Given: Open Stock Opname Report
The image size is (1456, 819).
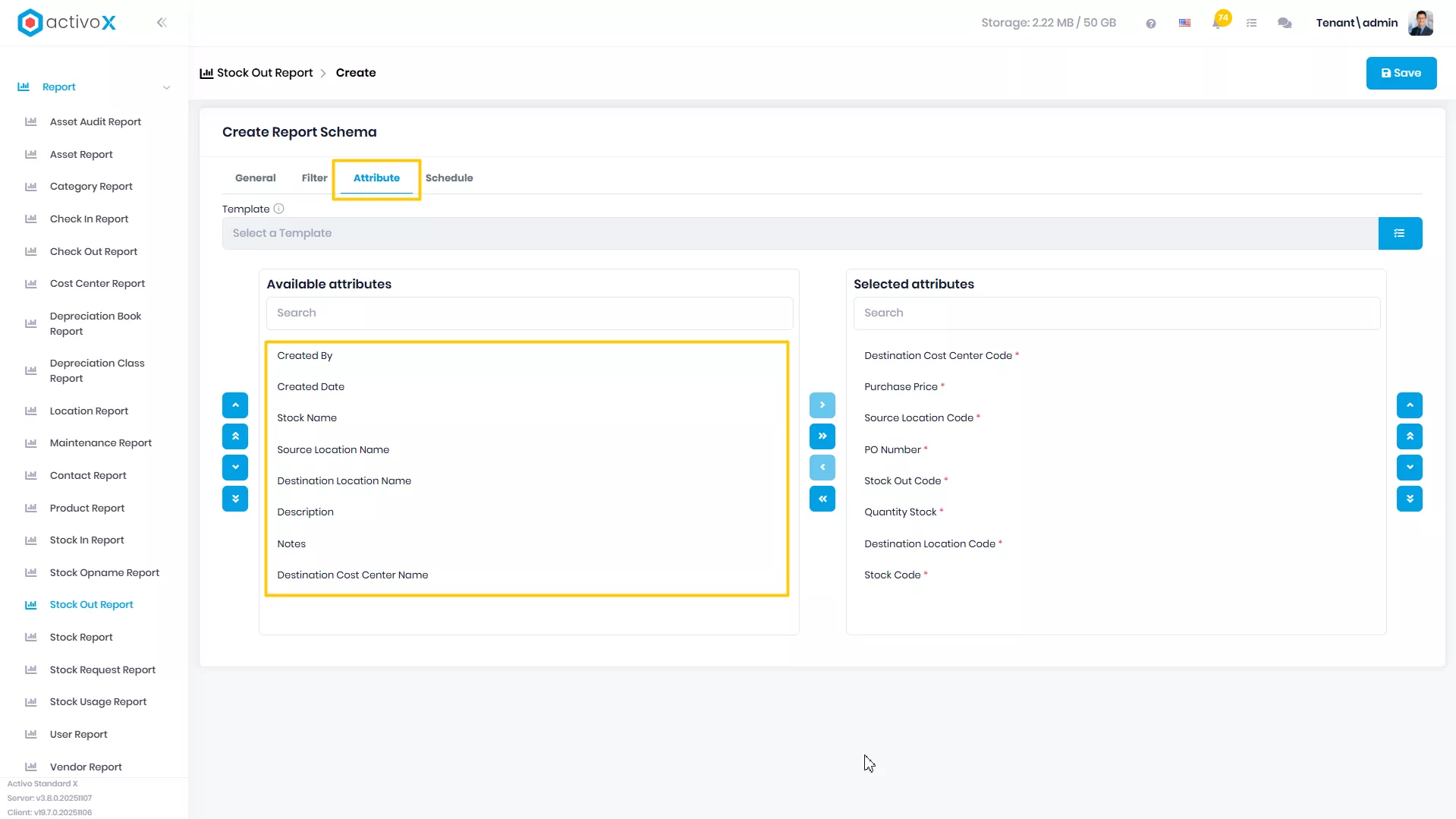Looking at the screenshot, I should tap(104, 573).
